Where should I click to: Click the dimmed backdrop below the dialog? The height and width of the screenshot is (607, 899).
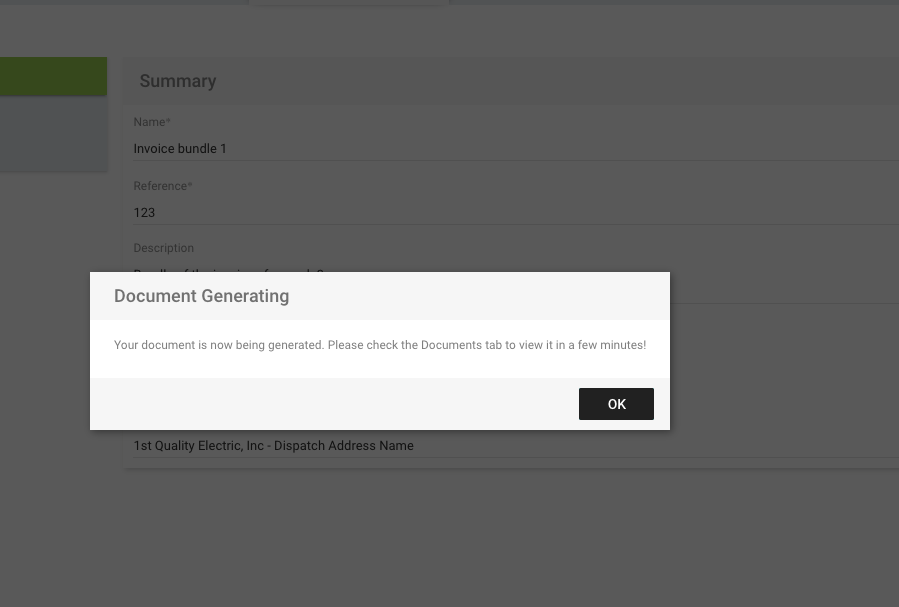(x=450, y=530)
